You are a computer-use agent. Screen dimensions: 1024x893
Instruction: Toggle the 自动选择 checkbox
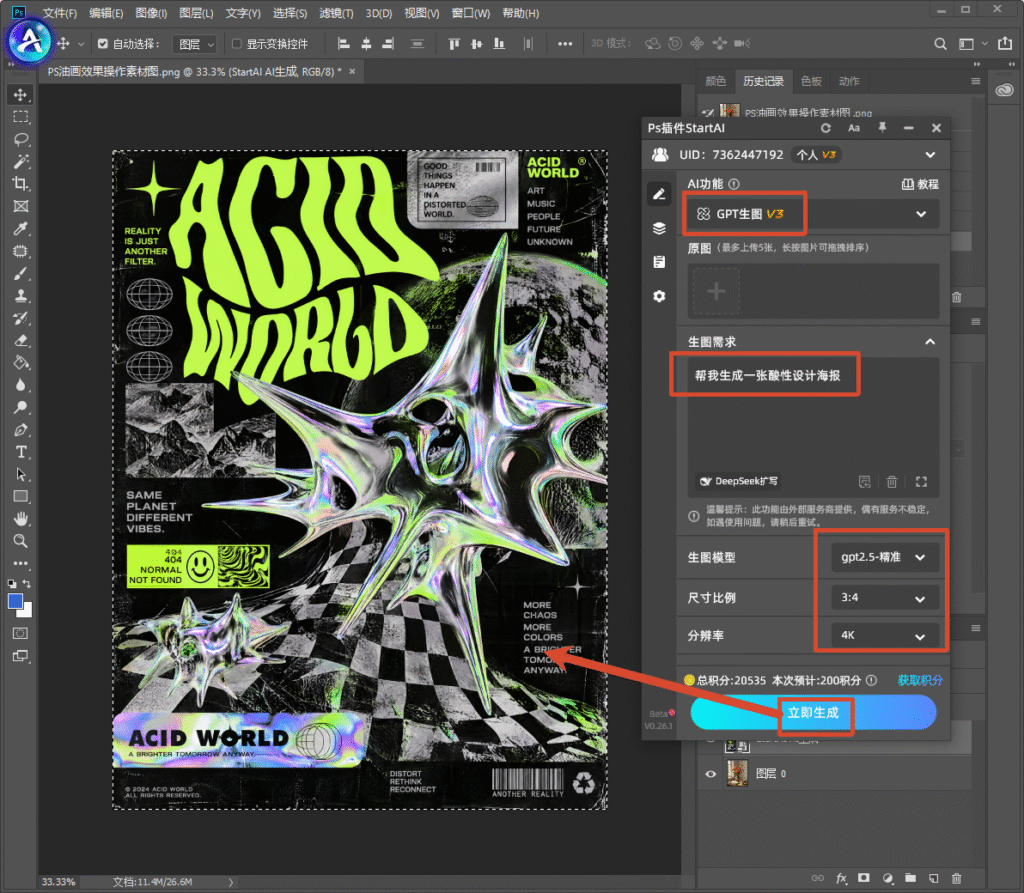tap(103, 44)
